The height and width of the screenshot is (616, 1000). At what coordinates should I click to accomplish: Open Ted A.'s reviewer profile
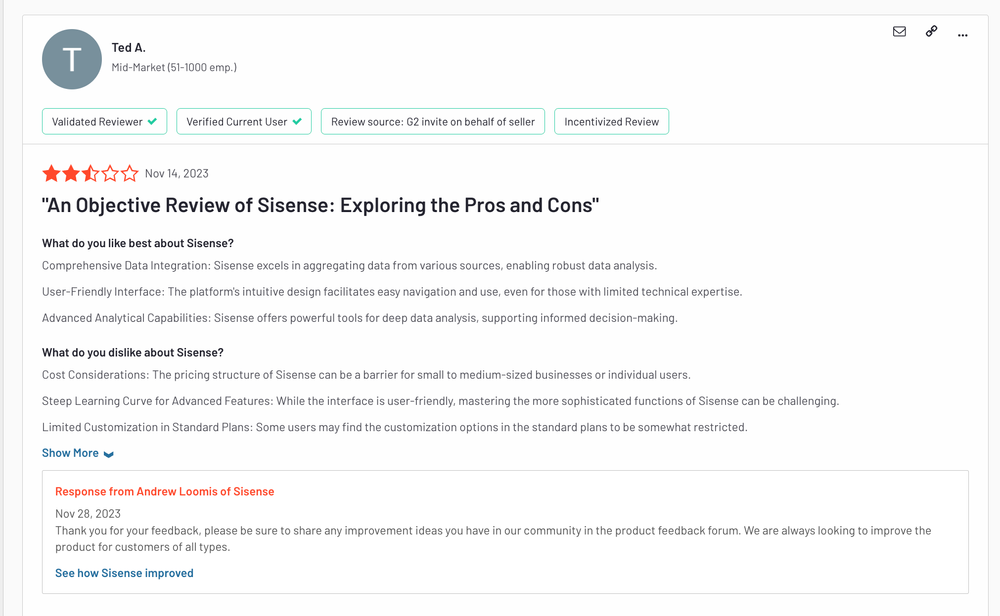click(x=129, y=46)
